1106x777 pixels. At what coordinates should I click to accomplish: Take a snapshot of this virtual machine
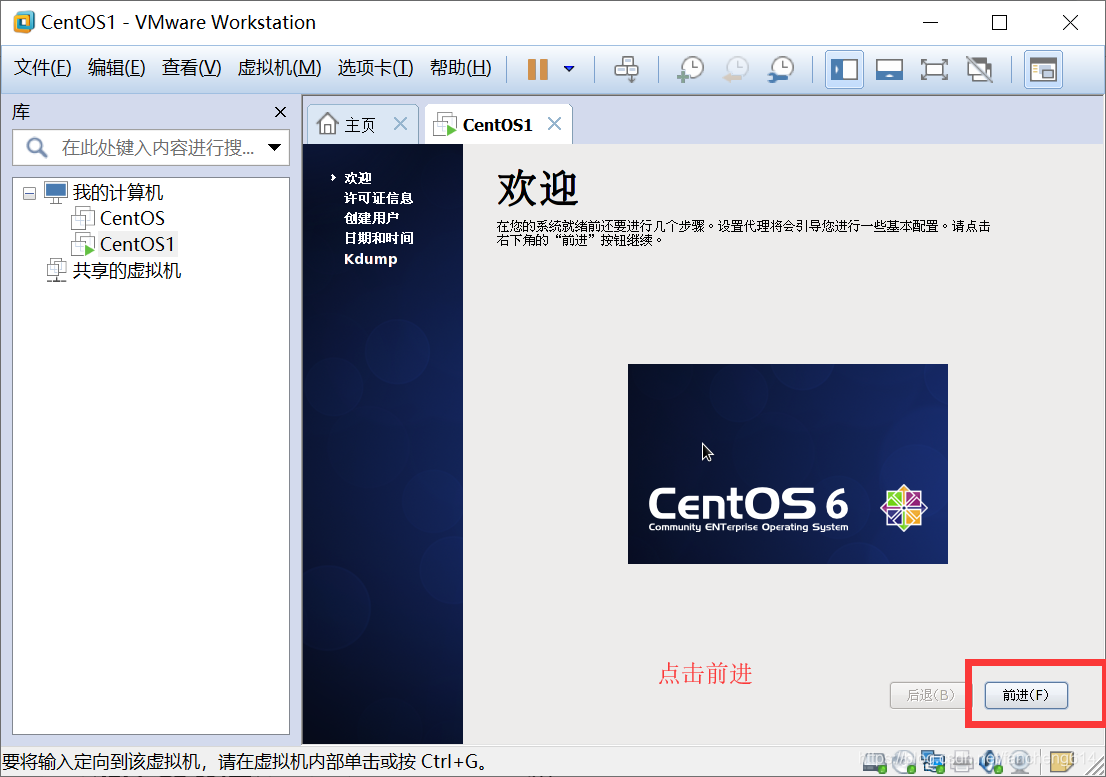(x=691, y=69)
